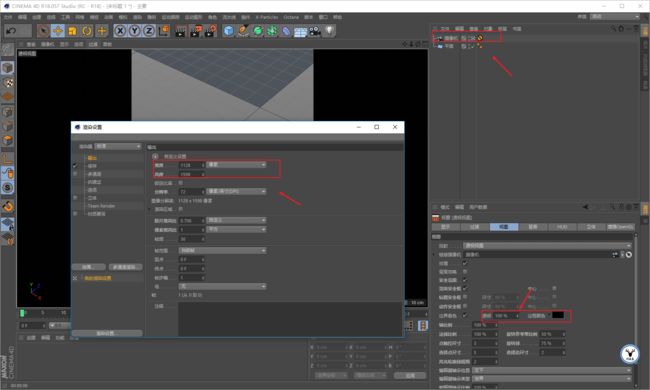Viewport: 650px width, 390px height.
Task: Open the width unit dropdown beside 1128
Action: tap(236, 165)
